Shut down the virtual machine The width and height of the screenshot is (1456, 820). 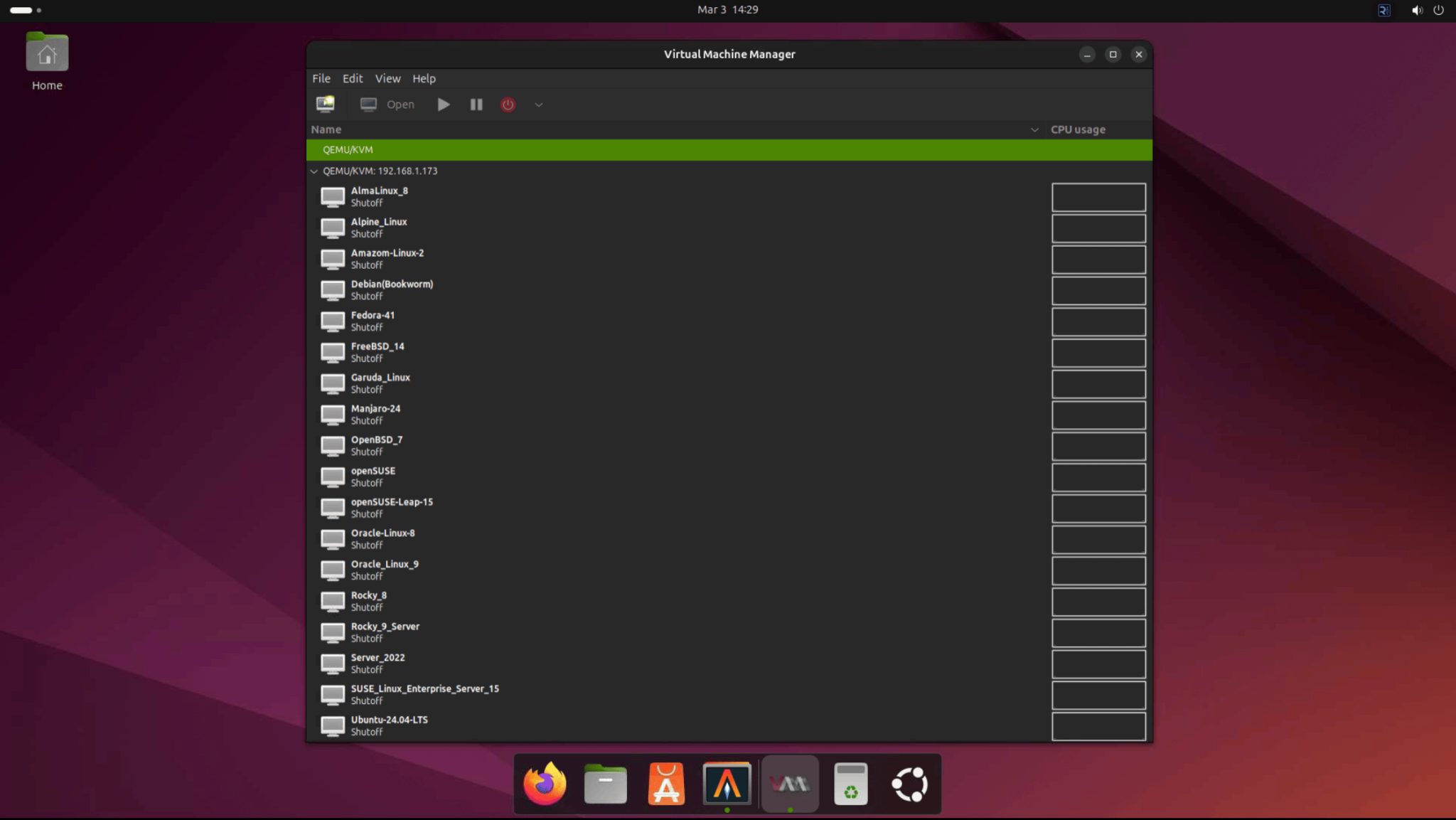pyautogui.click(x=507, y=104)
